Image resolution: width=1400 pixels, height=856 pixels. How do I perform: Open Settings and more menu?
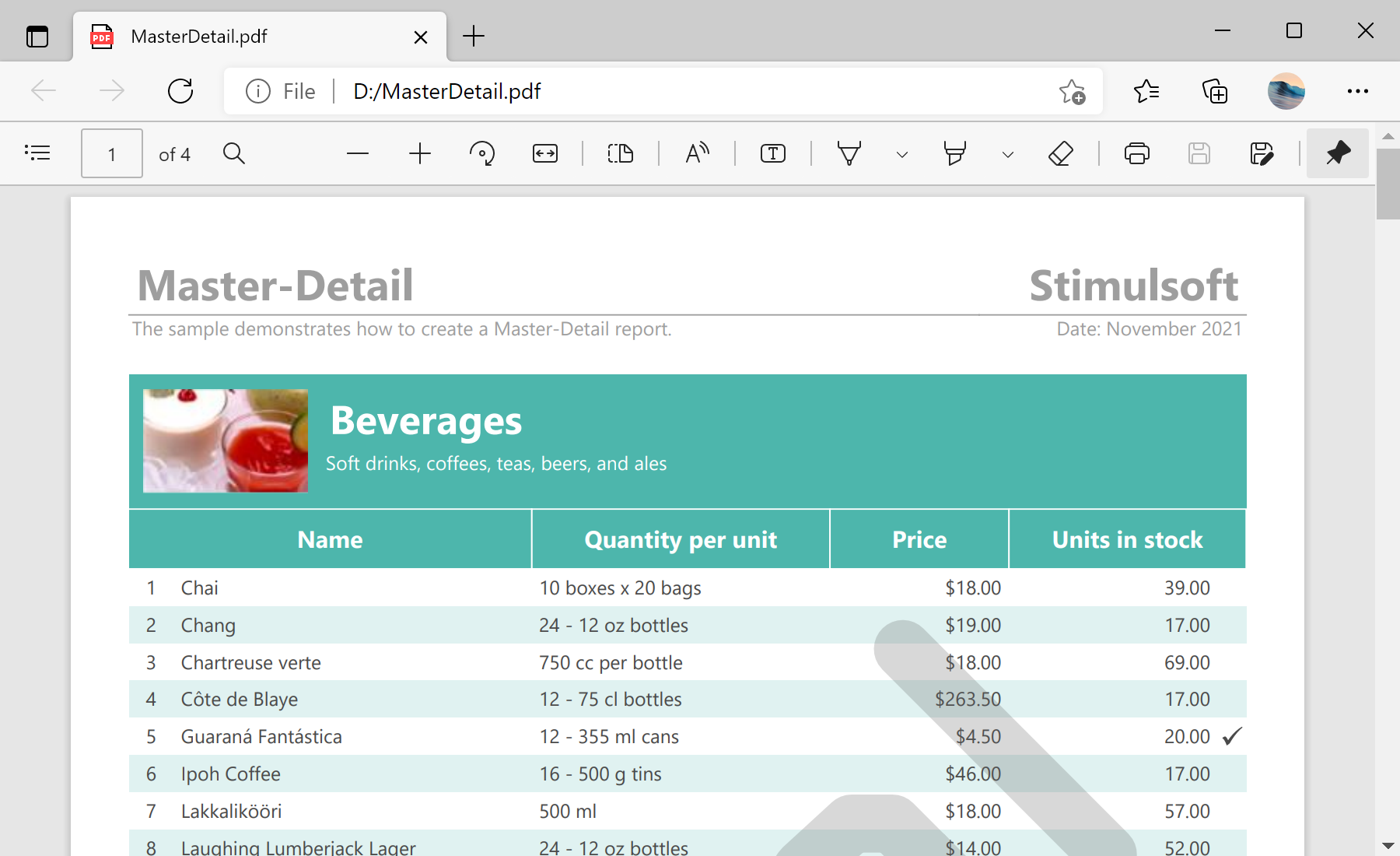pyautogui.click(x=1358, y=91)
